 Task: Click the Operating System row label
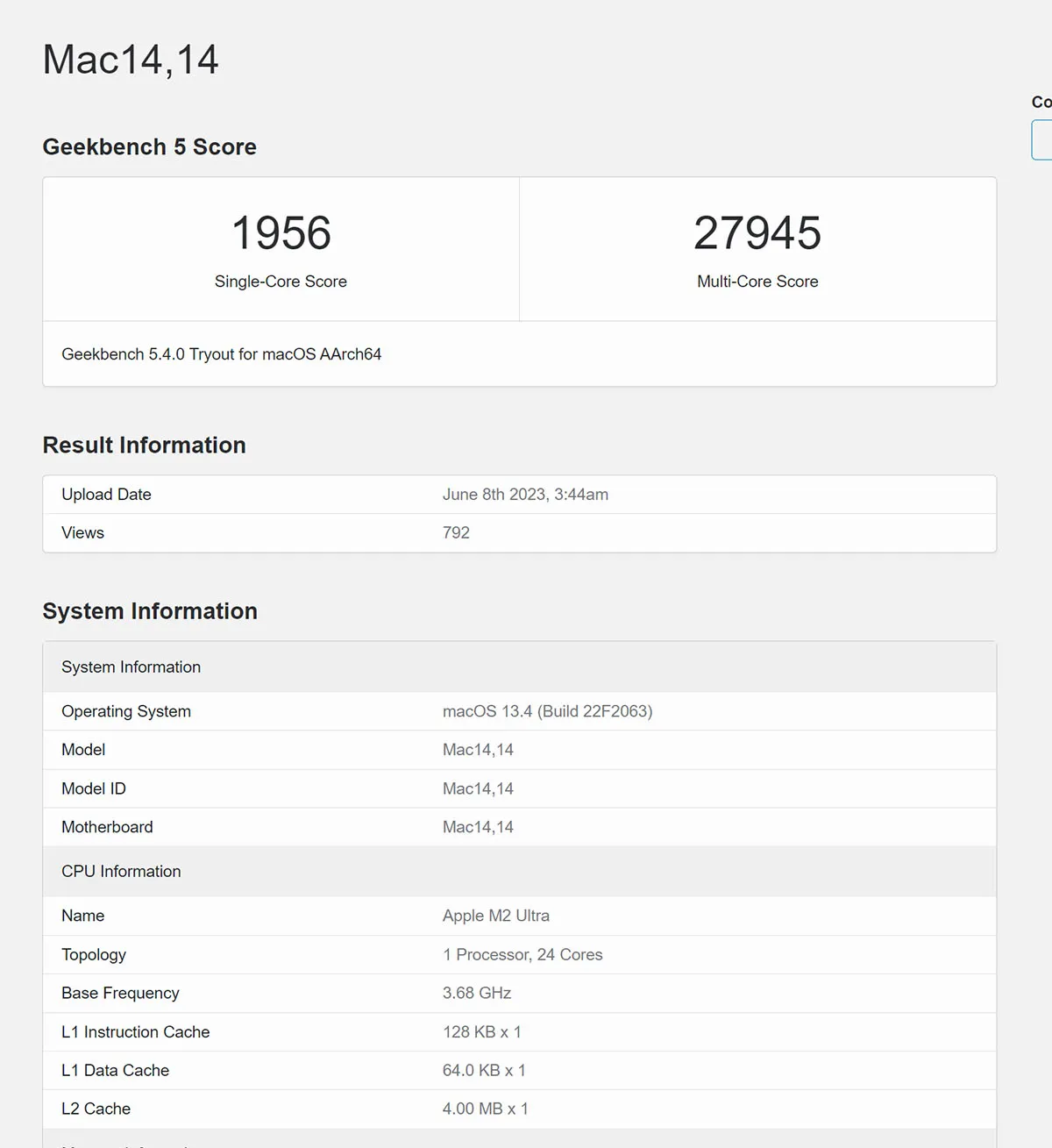[x=126, y=711]
